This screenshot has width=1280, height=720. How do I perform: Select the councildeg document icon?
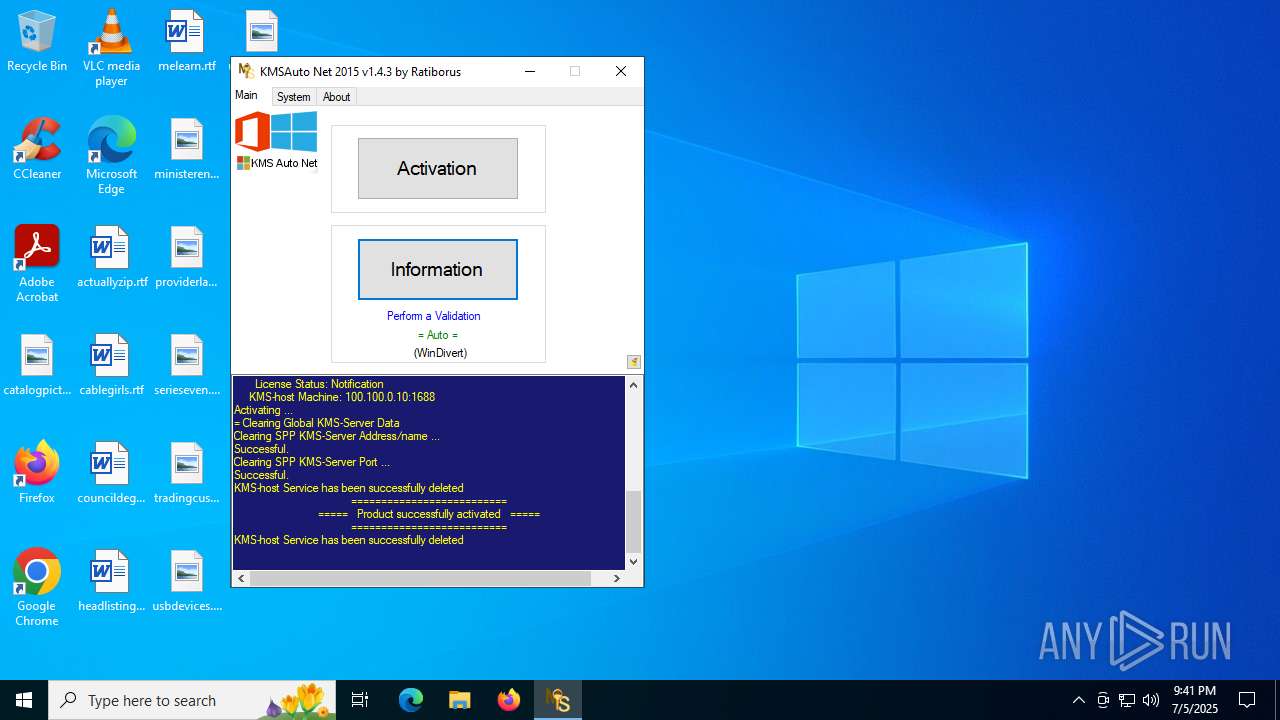[111, 474]
